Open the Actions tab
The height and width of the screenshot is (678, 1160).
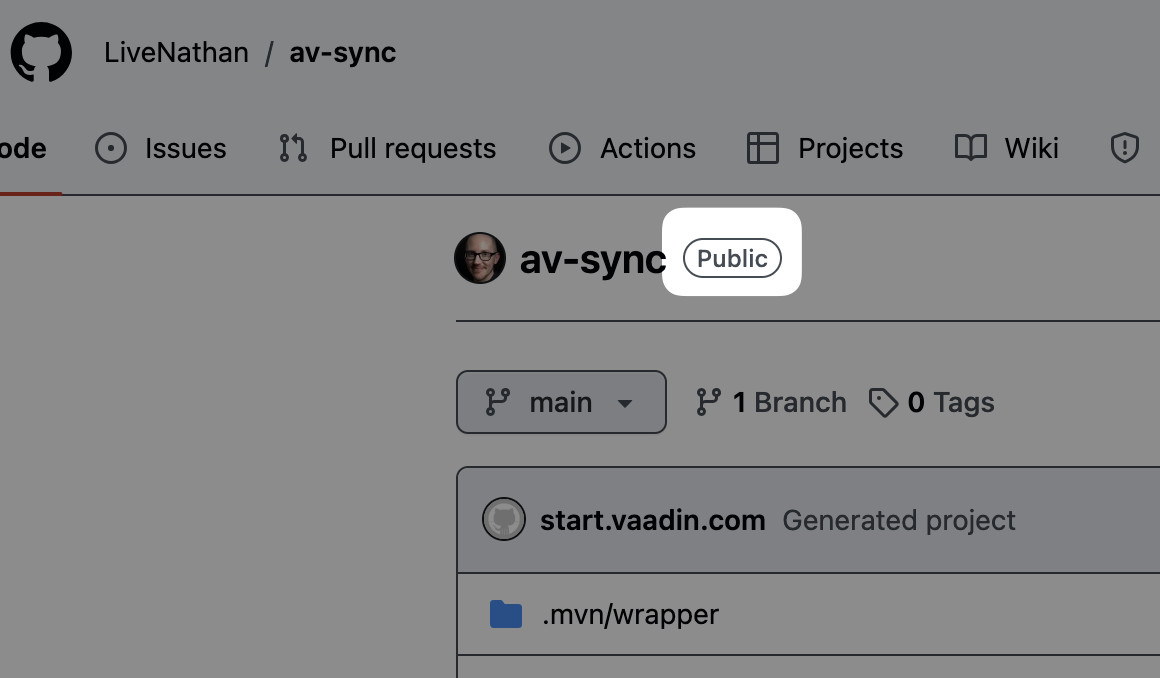point(622,149)
